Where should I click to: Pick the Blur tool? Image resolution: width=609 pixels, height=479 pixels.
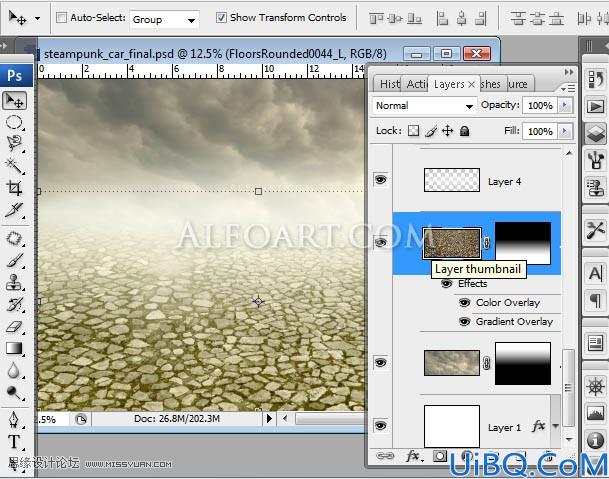point(14,371)
